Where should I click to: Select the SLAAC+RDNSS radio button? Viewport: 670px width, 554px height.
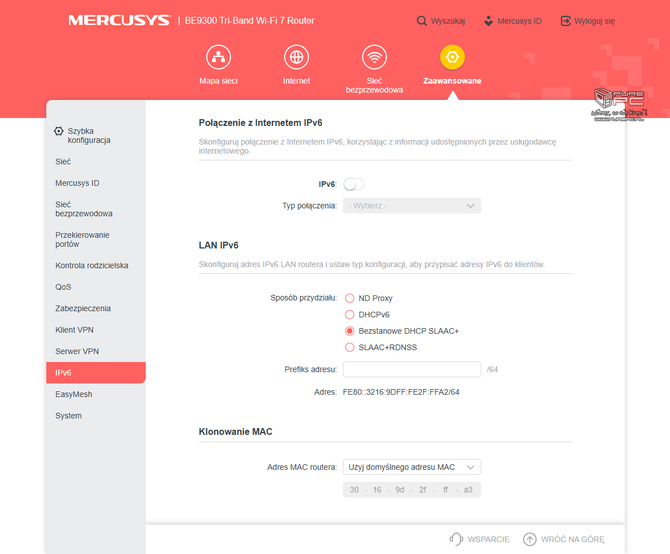coord(350,347)
